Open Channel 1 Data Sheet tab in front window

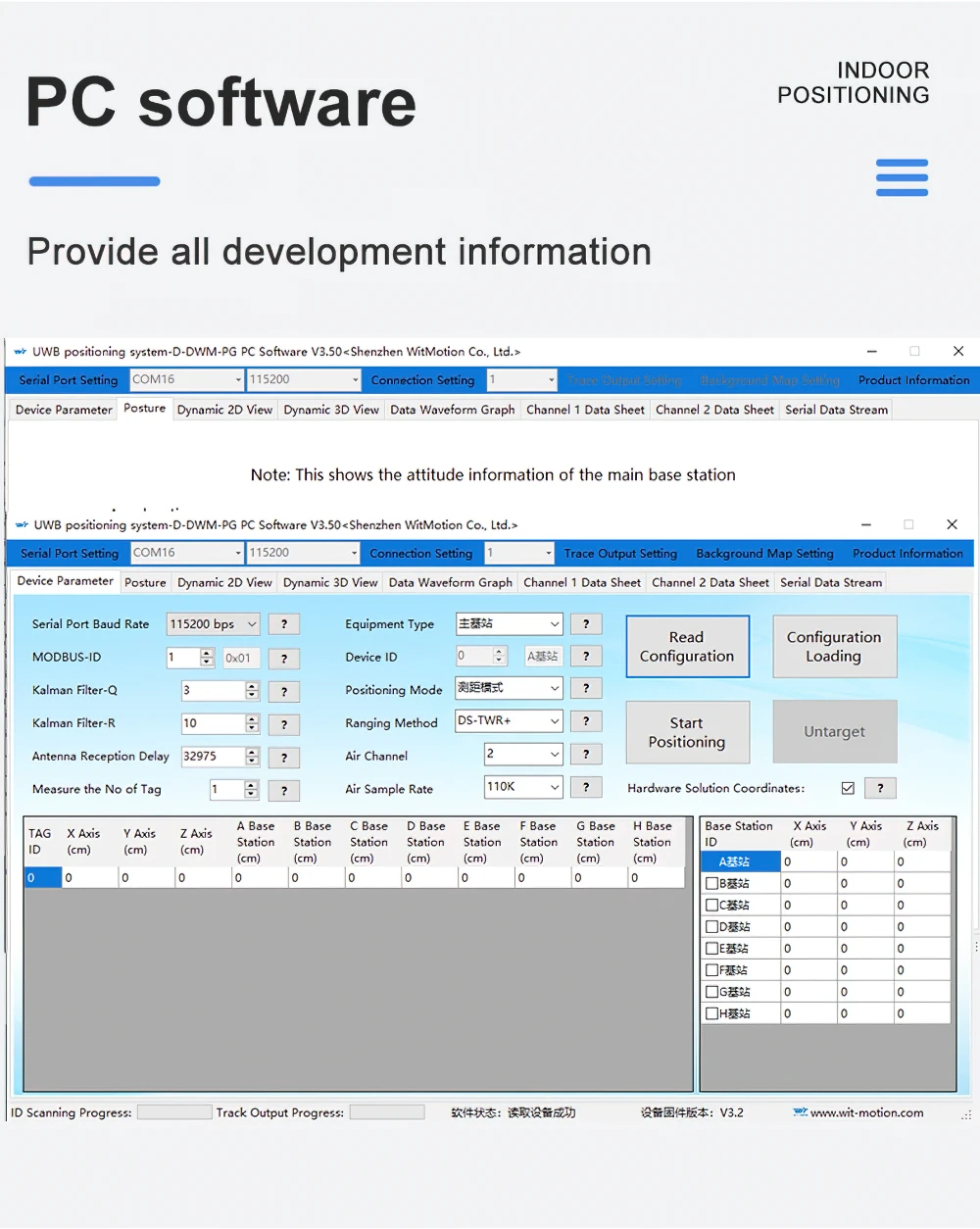[x=582, y=582]
